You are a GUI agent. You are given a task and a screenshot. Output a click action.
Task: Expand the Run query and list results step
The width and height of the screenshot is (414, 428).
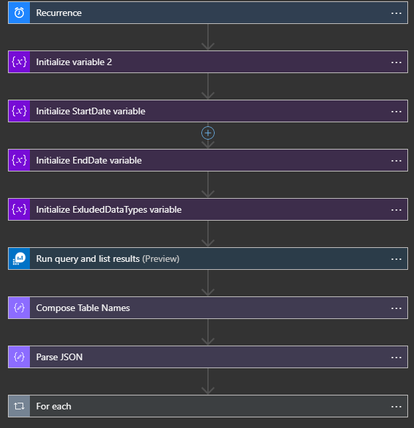pos(208,259)
